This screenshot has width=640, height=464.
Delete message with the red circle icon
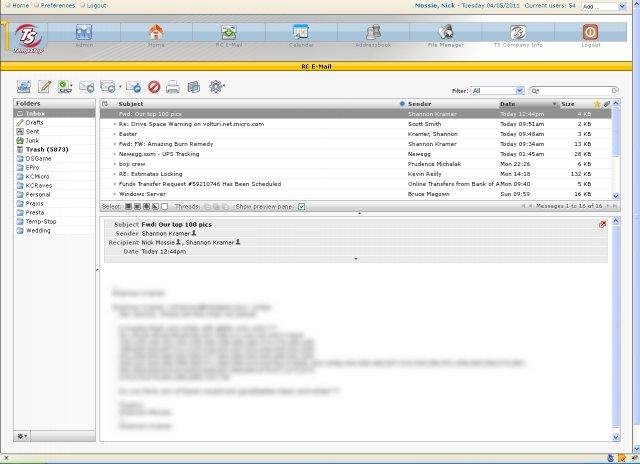(x=154, y=87)
